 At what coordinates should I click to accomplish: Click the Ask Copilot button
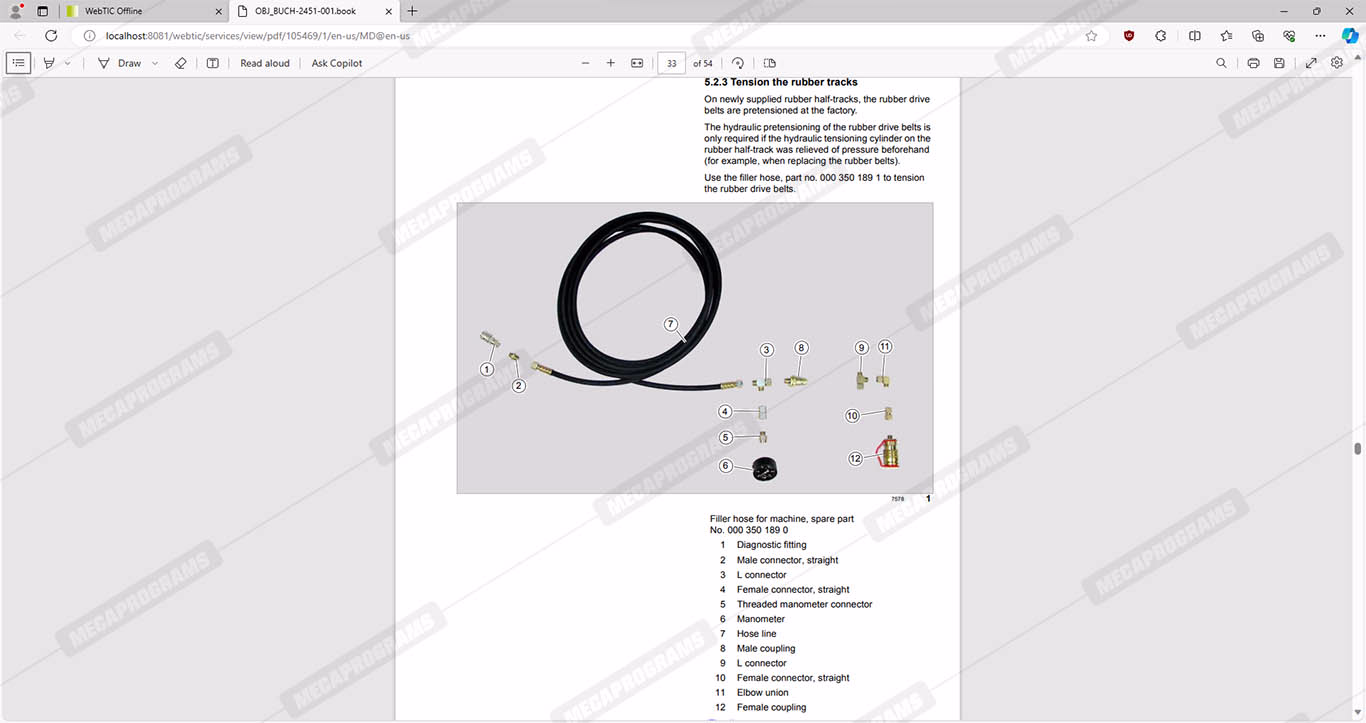pos(337,63)
